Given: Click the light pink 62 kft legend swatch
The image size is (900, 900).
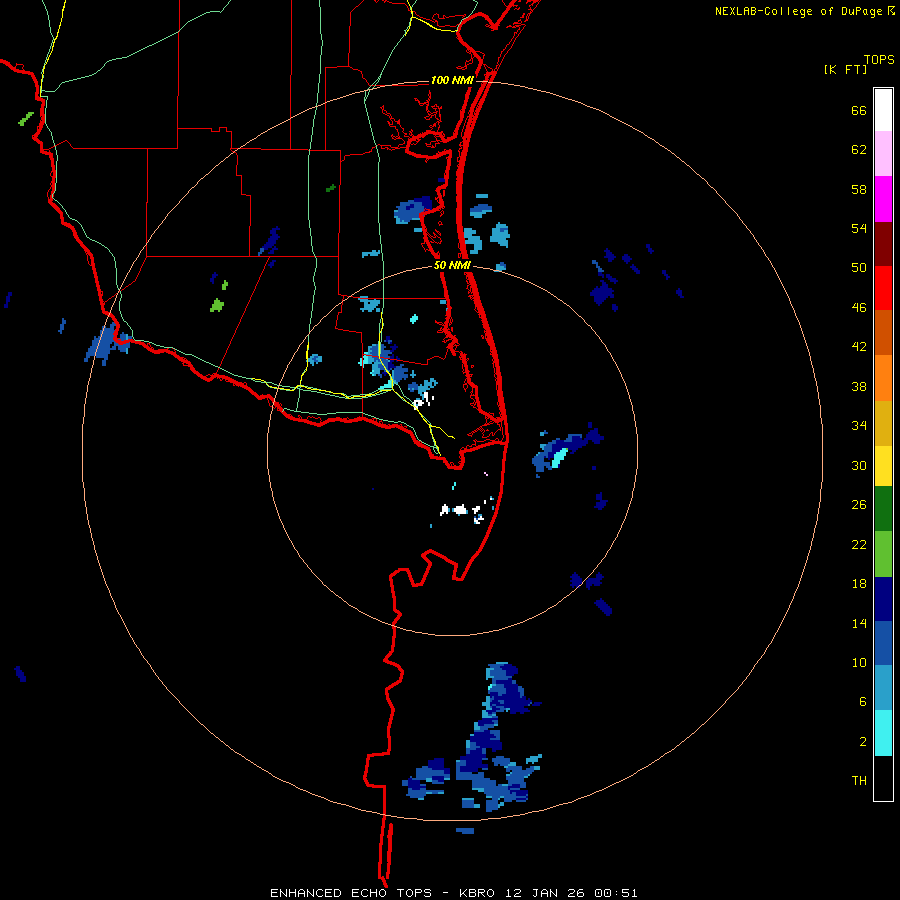Looking at the screenshot, I should (883, 154).
